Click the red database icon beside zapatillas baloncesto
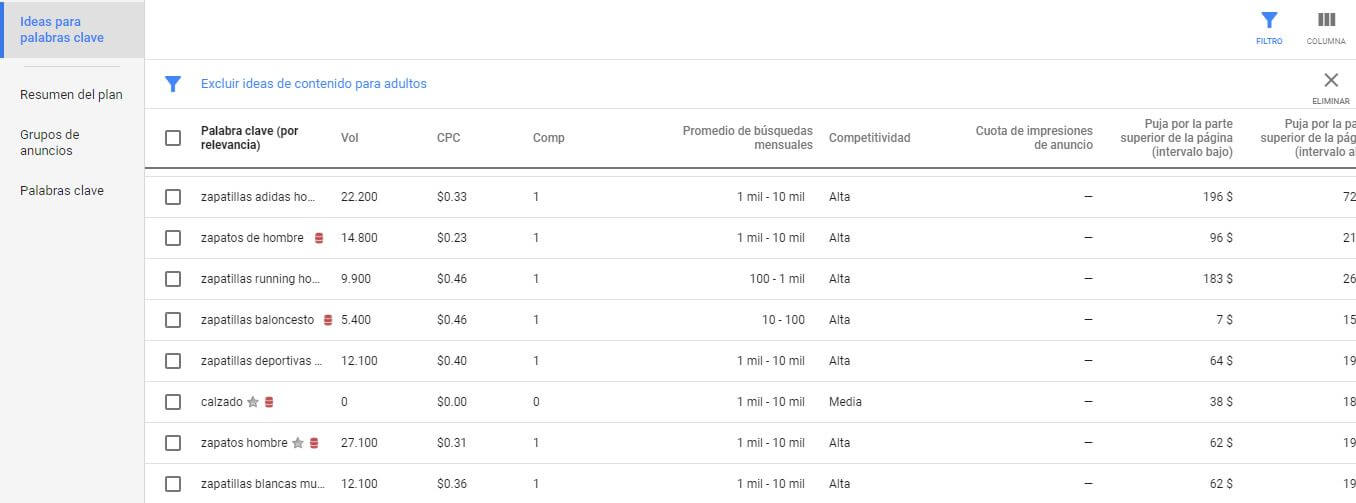This screenshot has height=503, width=1356. coord(327,320)
